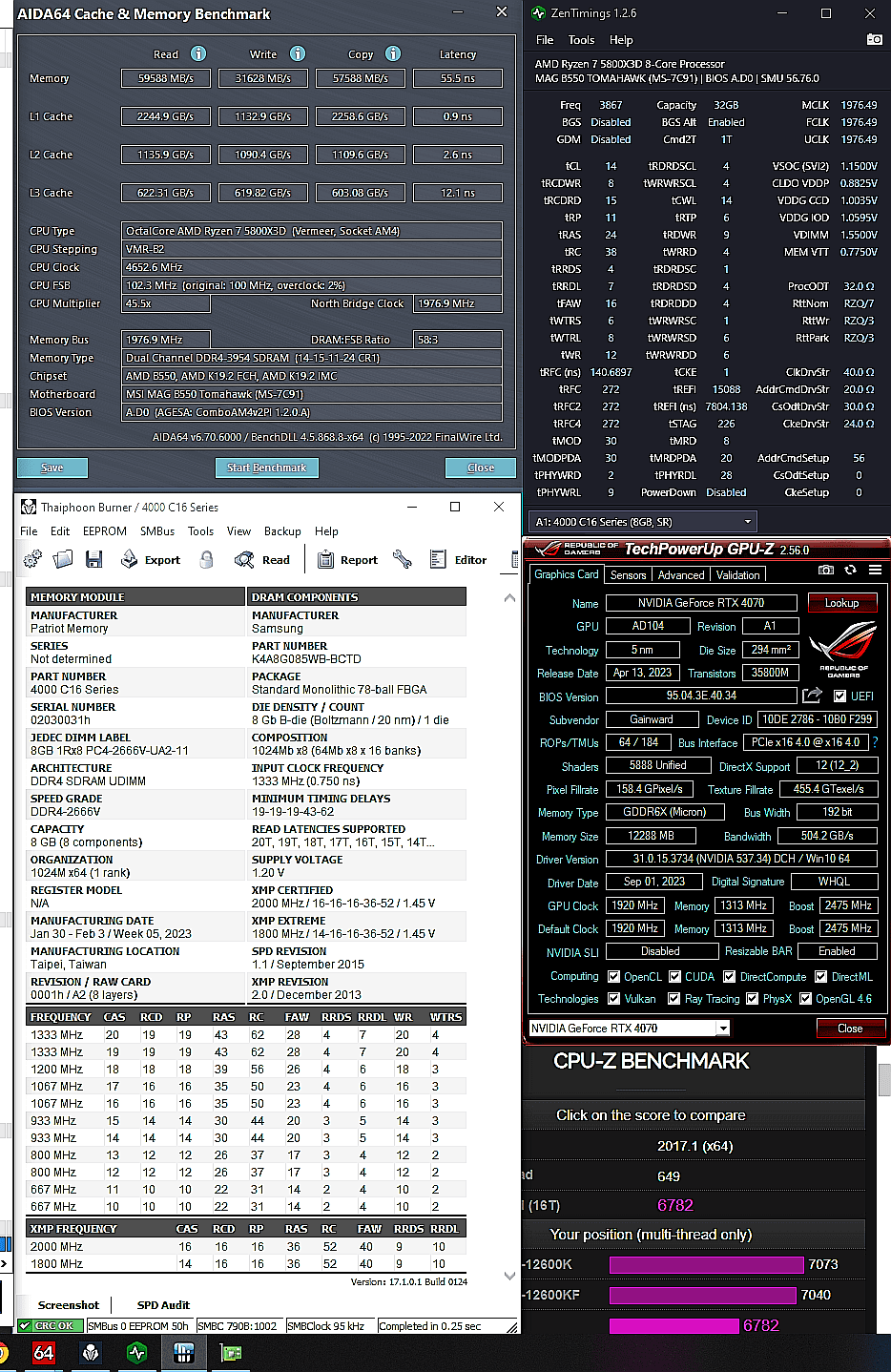The width and height of the screenshot is (891, 1372).
Task: Click the pink benchmark bar showing 6782
Action: [674, 1325]
